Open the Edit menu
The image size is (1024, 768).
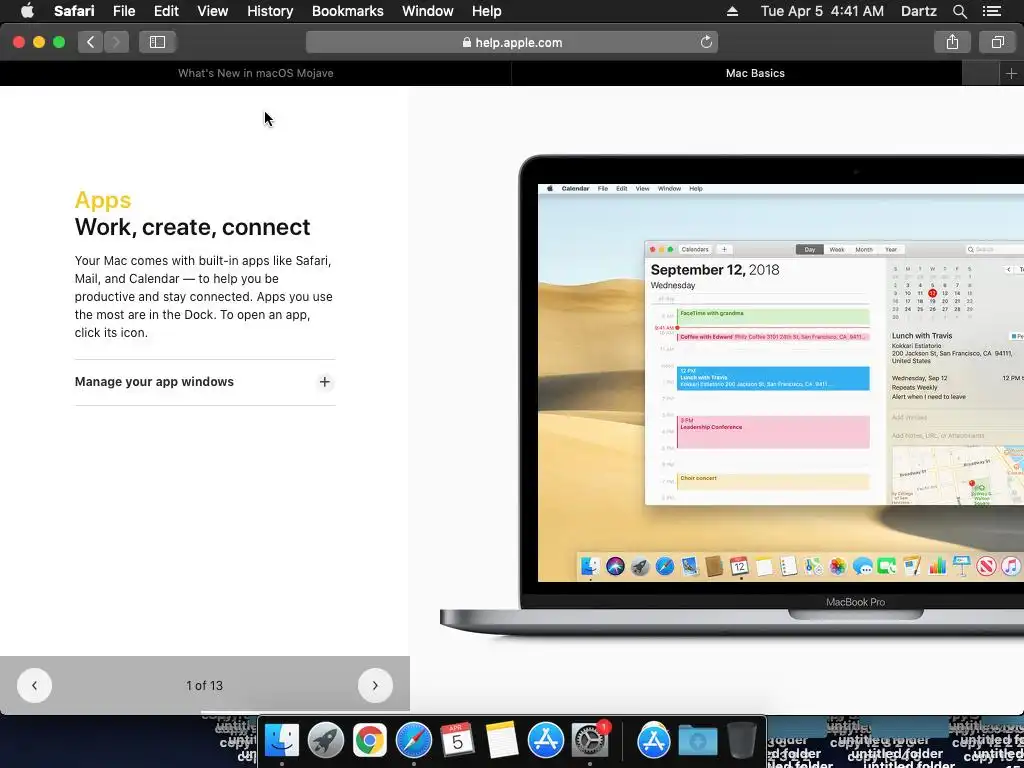(166, 11)
